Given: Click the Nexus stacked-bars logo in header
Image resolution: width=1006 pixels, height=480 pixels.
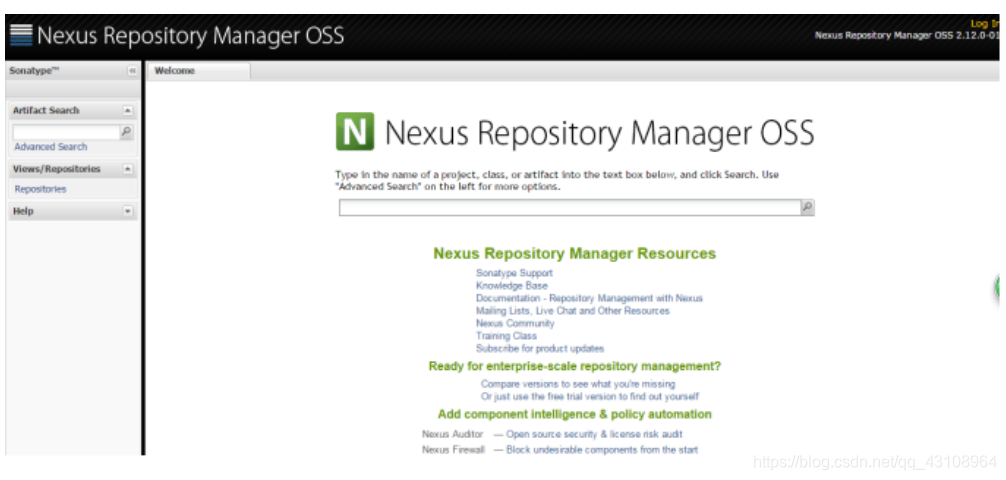Looking at the screenshot, I should (x=21, y=35).
